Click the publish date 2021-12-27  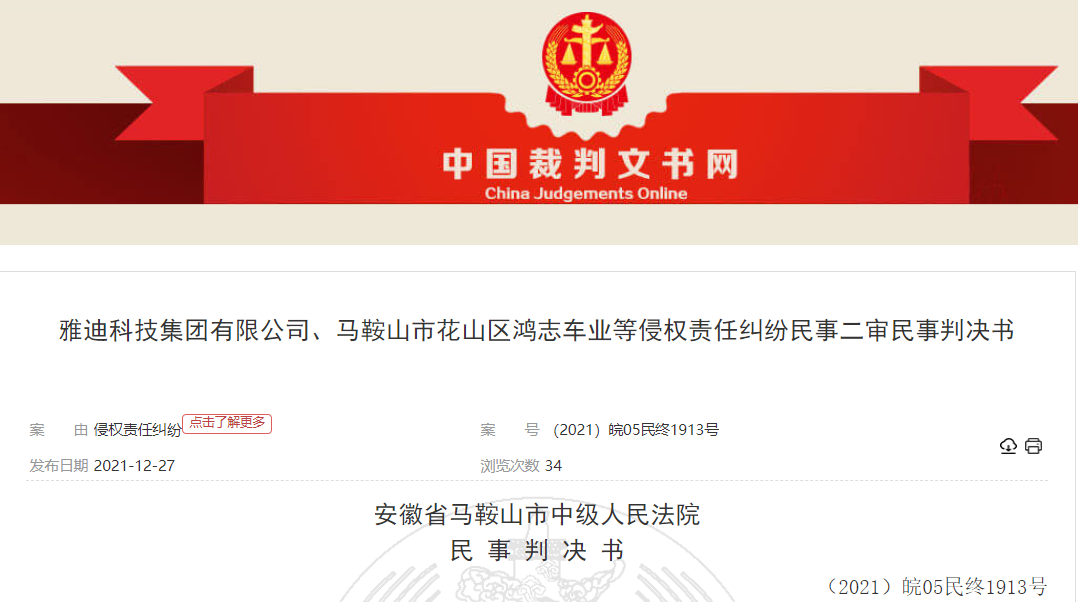click(134, 466)
